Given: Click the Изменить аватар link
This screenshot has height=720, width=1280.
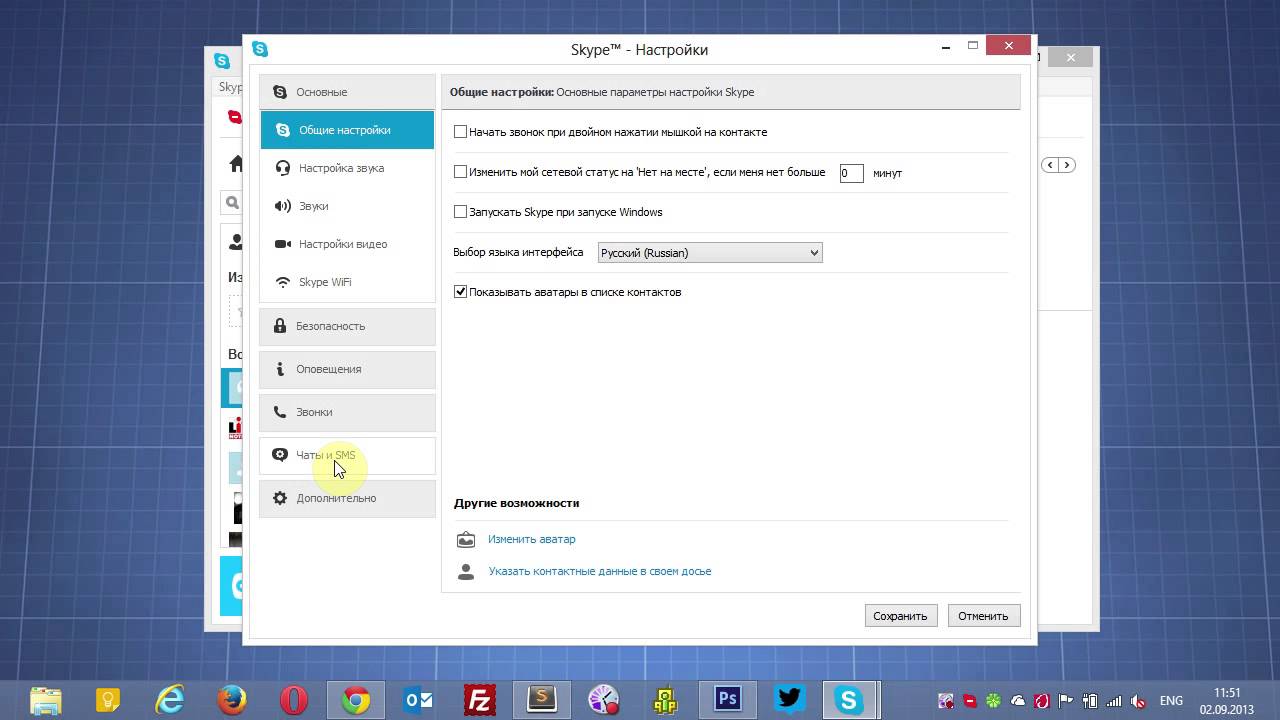Looking at the screenshot, I should [532, 539].
